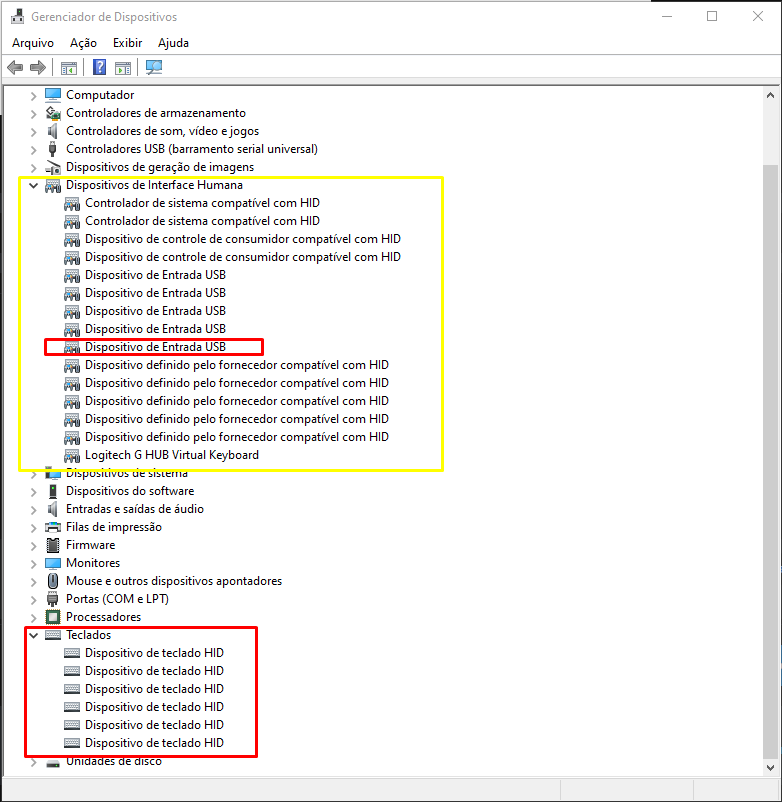This screenshot has height=802, width=782.
Task: Minimize the Gerenciador de Dispositivos window
Action: [x=667, y=16]
